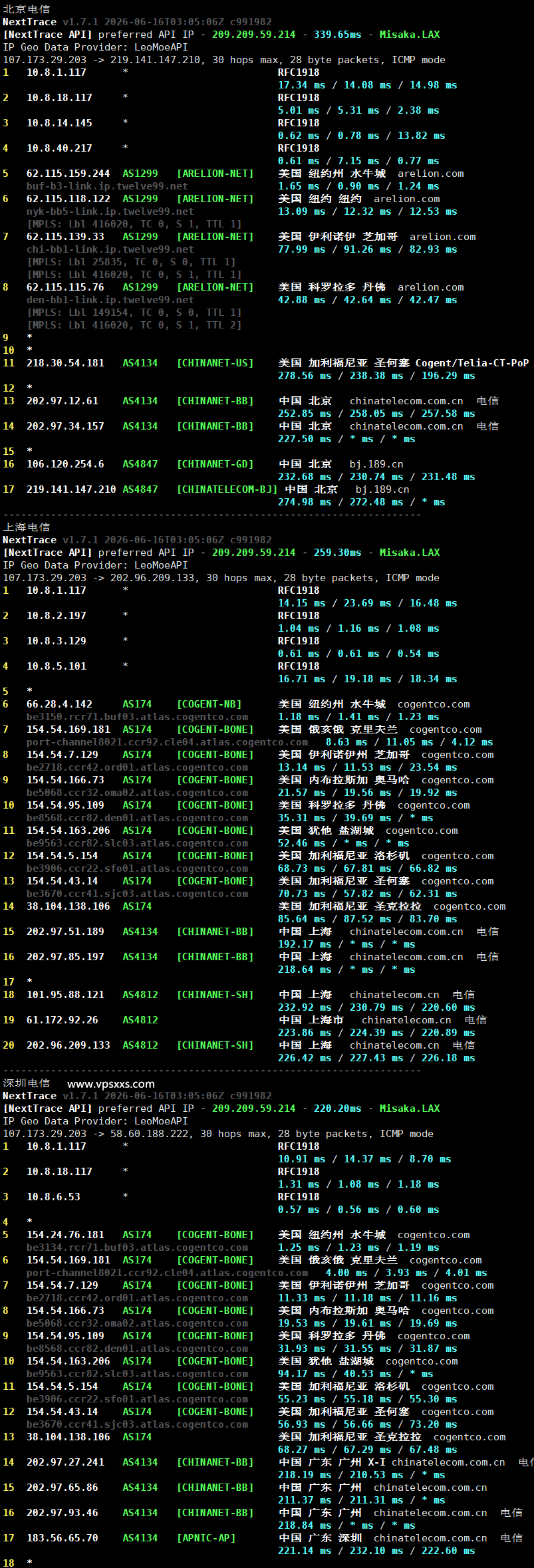Image resolution: width=534 pixels, height=1568 pixels.
Task: Click hostname buf-b3-link.ip.twelve99.net
Action: 107,186
